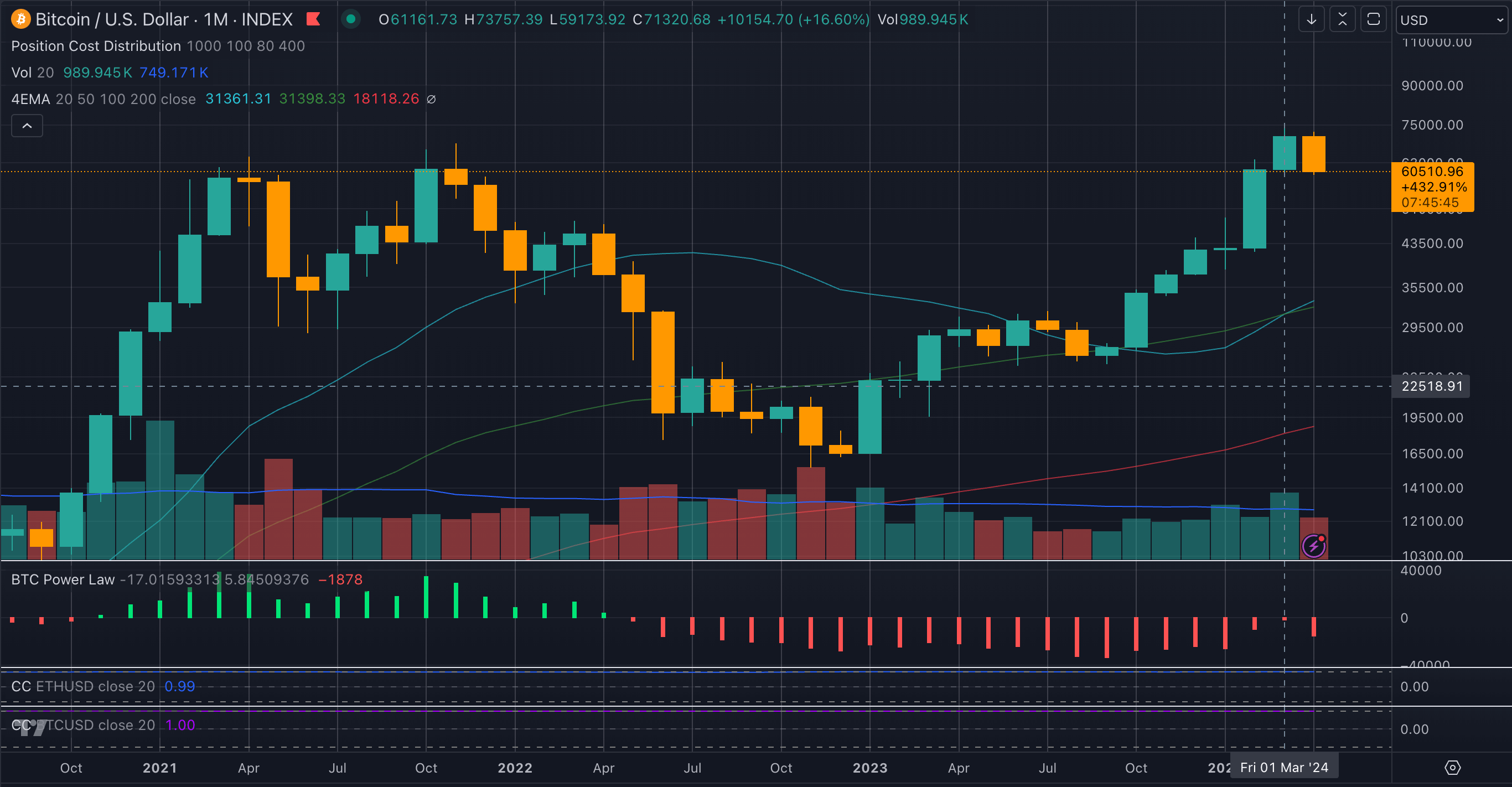This screenshot has height=787, width=1512.
Task: Click the high price value 73757.39
Action: click(509, 19)
